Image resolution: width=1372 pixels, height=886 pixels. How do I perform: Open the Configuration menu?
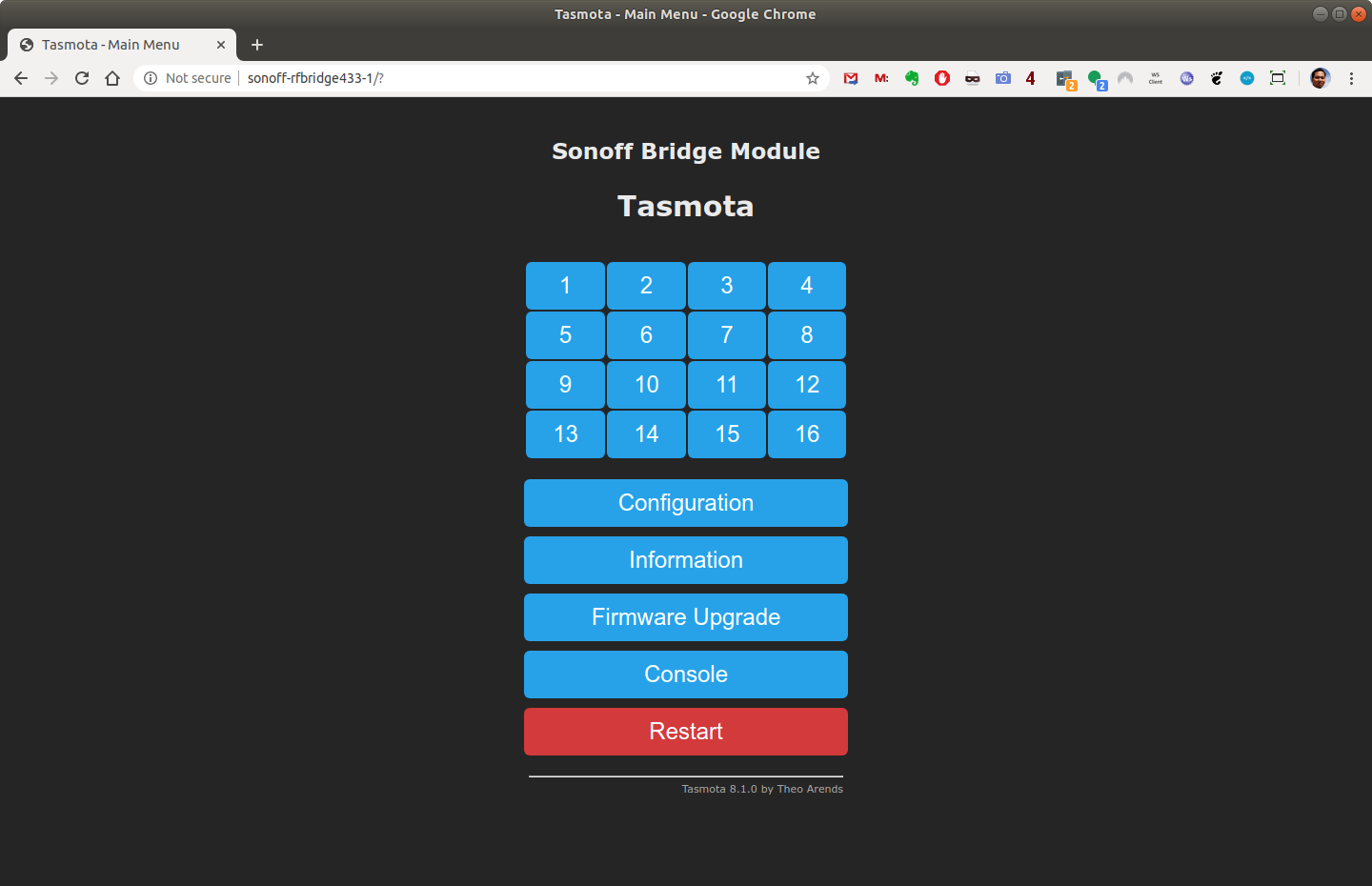[x=686, y=503]
